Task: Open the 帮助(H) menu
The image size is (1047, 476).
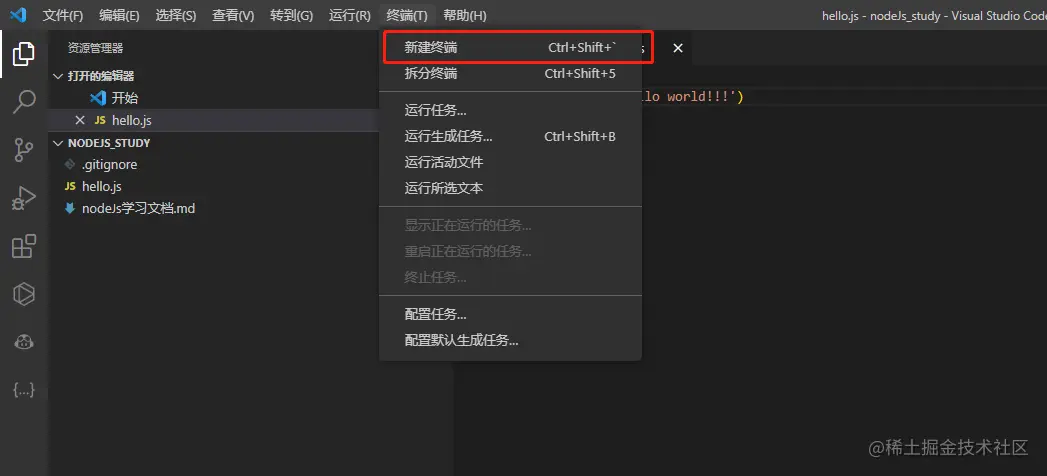Action: (x=465, y=15)
